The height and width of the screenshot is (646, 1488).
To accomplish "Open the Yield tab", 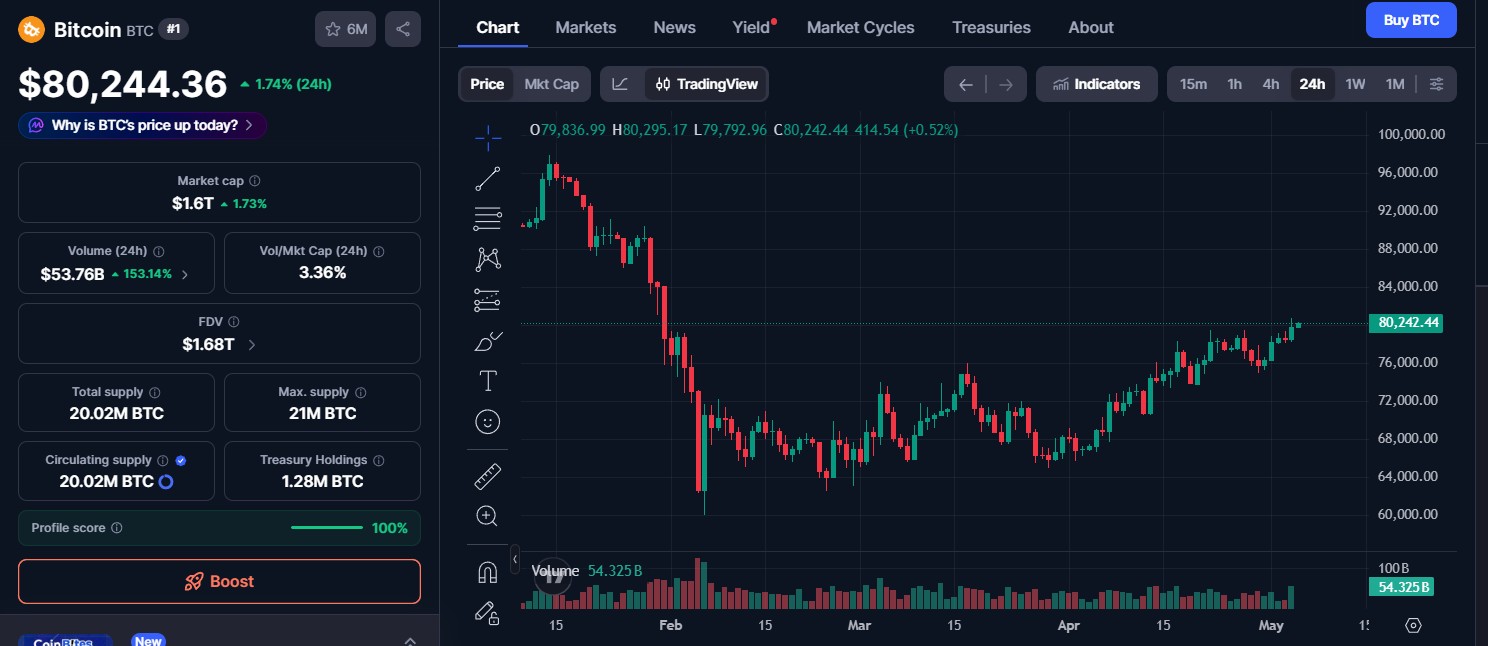I will (x=752, y=27).
